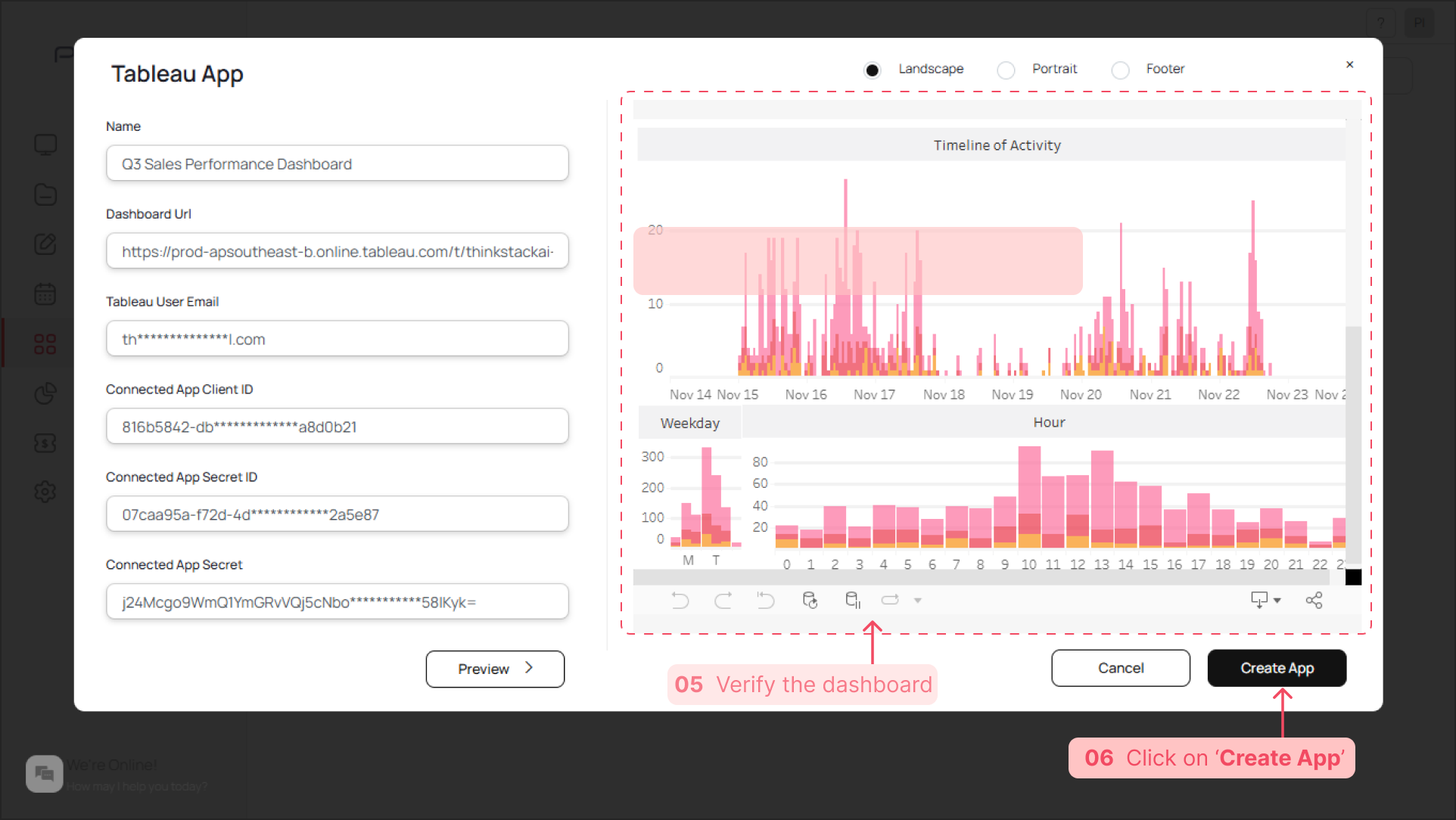Click the Tableau share icon
Image resolution: width=1456 pixels, height=820 pixels.
[1314, 601]
